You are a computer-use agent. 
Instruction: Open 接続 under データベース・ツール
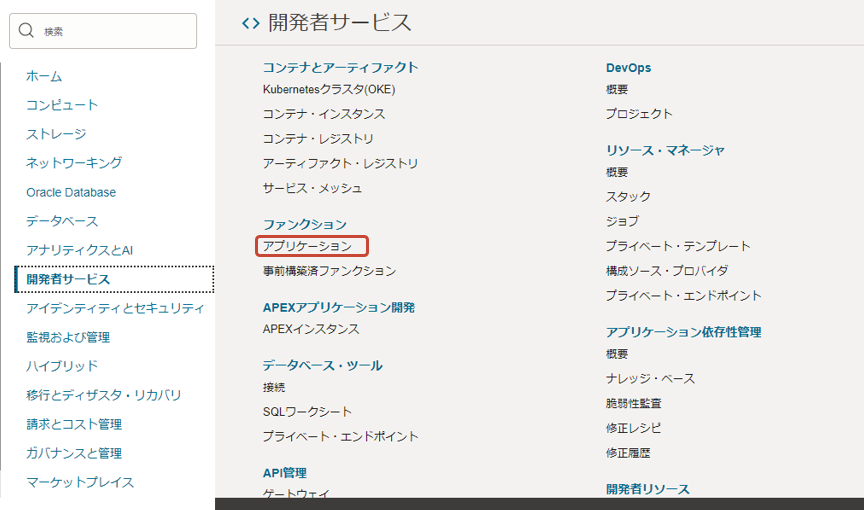click(x=273, y=387)
